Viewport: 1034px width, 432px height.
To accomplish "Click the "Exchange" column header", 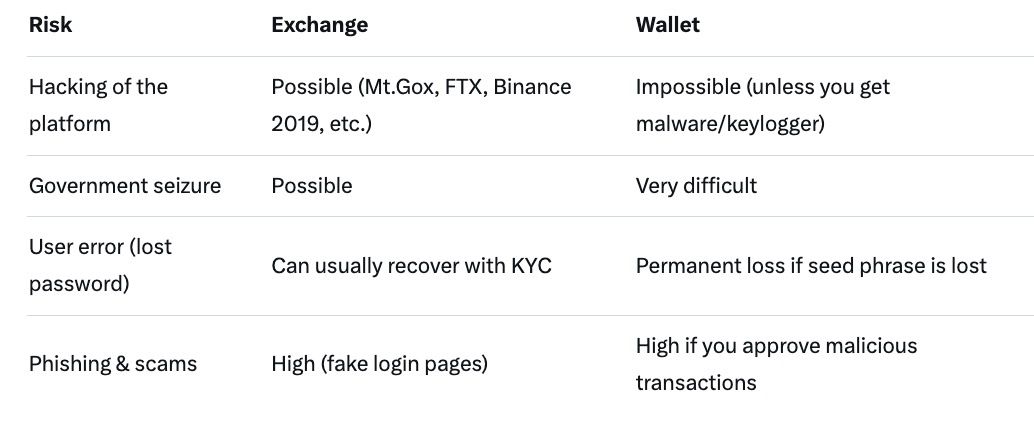I will tap(319, 25).
